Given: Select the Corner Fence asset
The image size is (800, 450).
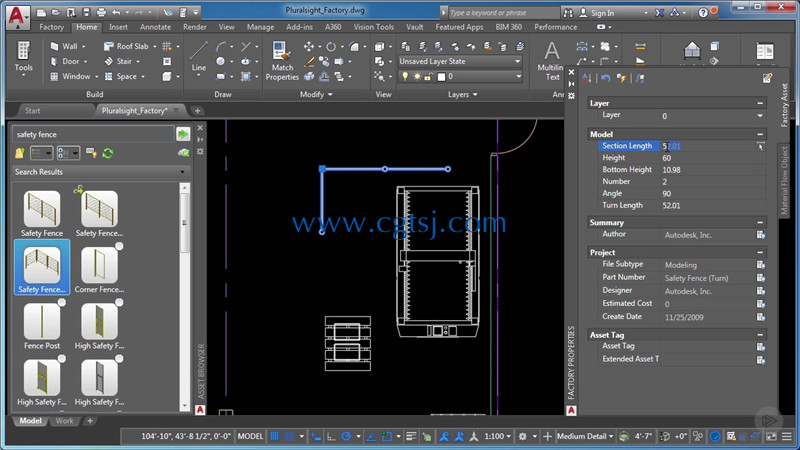Looking at the screenshot, I should coord(99,269).
